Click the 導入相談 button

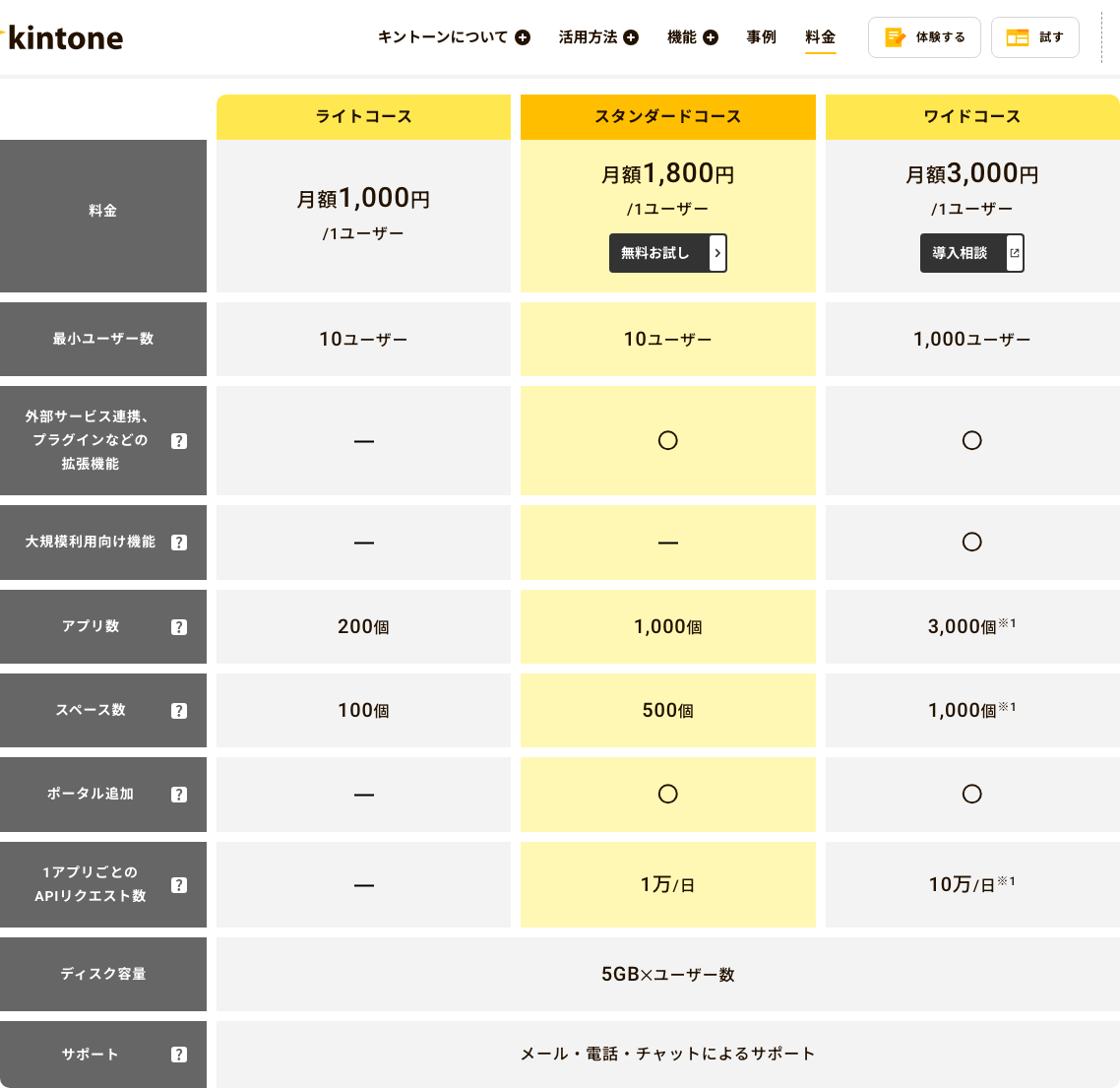click(x=972, y=253)
